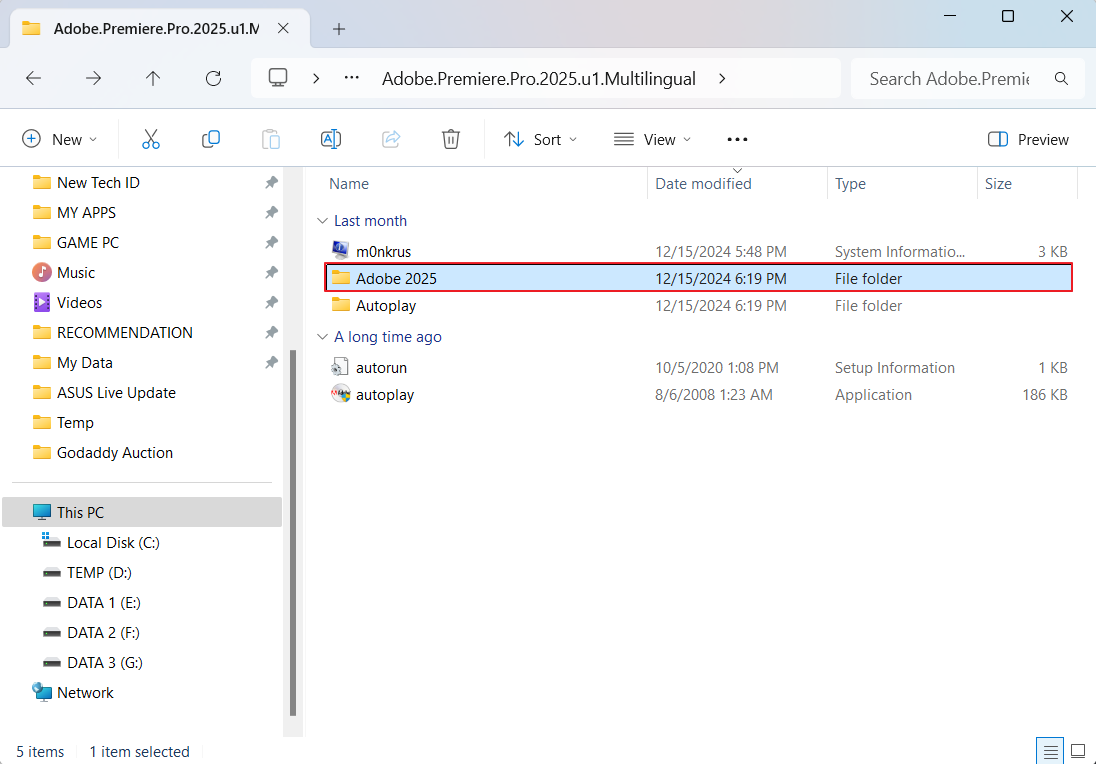Image resolution: width=1096 pixels, height=764 pixels.
Task: Switch to details view layout icon
Action: [x=1050, y=751]
